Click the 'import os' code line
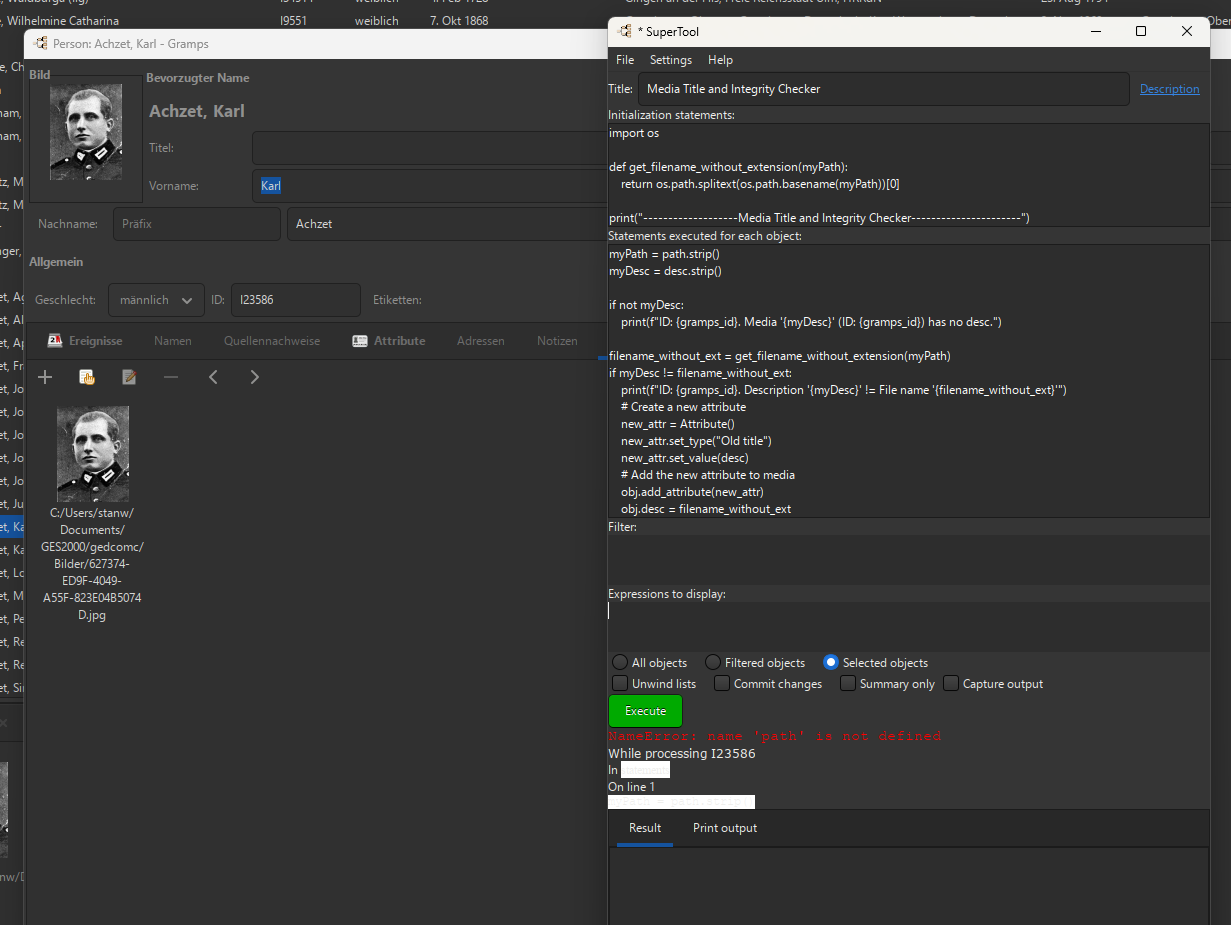 click(634, 133)
